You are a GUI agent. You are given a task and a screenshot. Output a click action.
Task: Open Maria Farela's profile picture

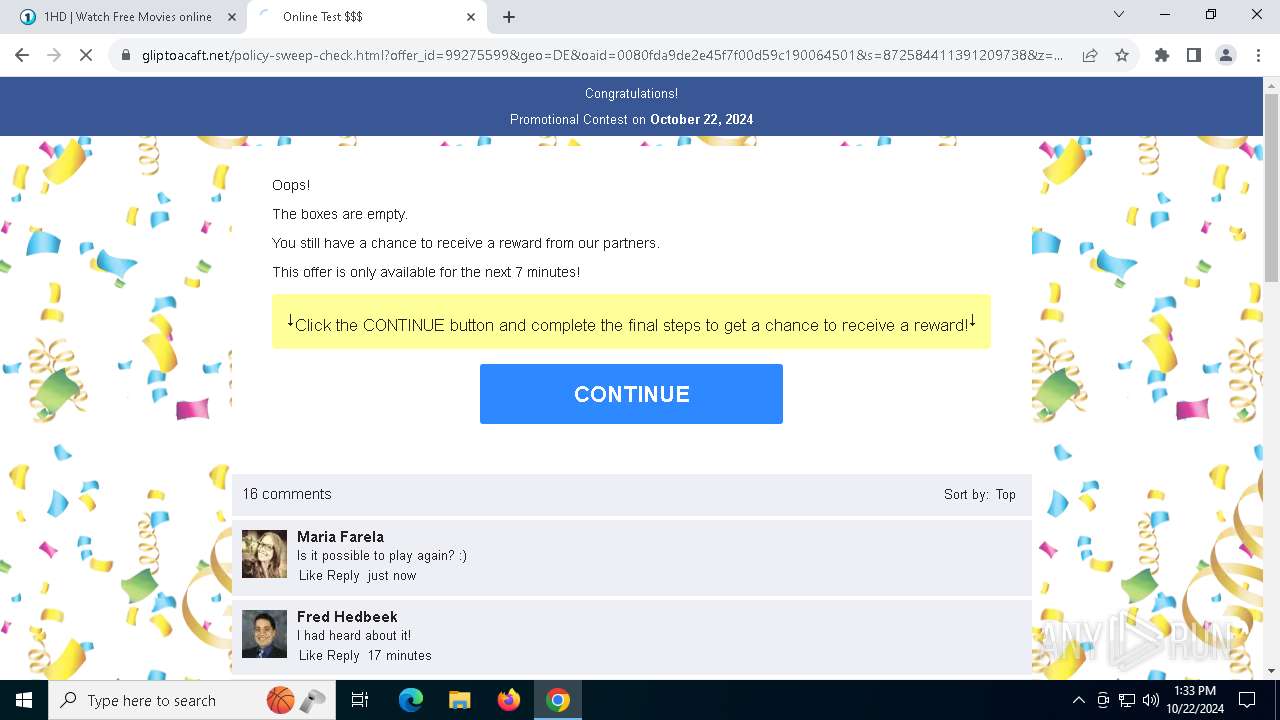pyautogui.click(x=264, y=554)
